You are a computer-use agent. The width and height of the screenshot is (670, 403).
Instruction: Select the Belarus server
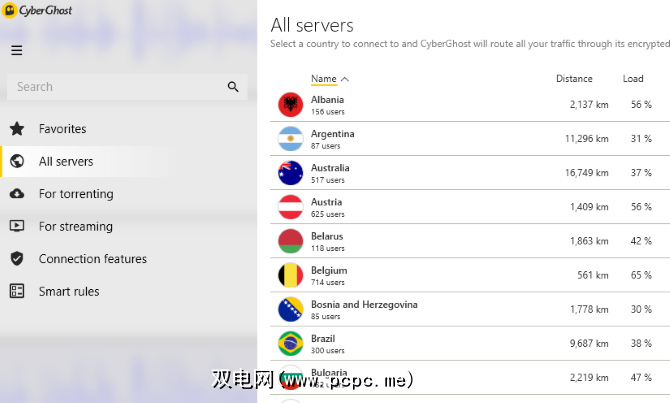(470, 241)
